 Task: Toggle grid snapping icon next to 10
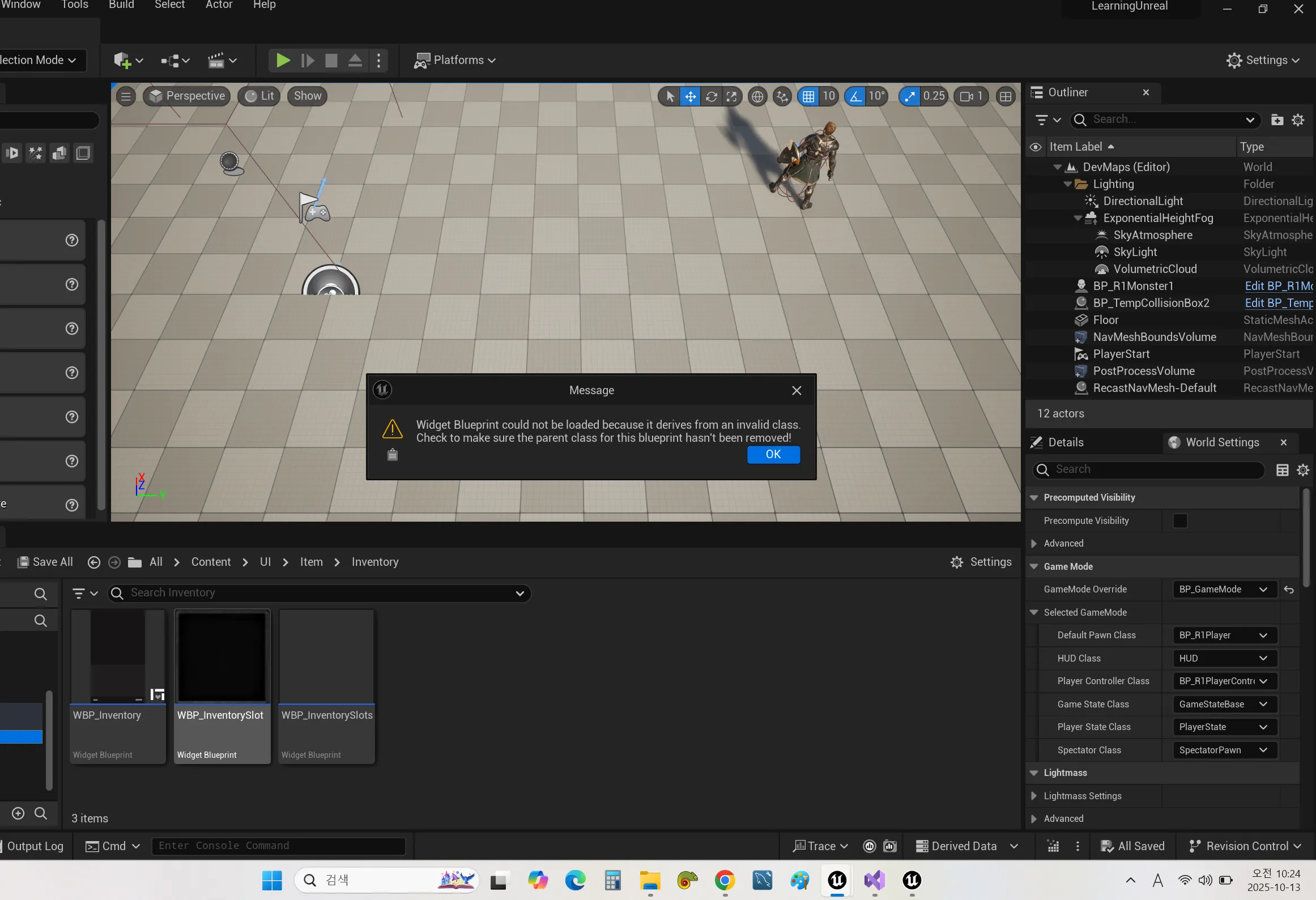pyautogui.click(x=808, y=96)
